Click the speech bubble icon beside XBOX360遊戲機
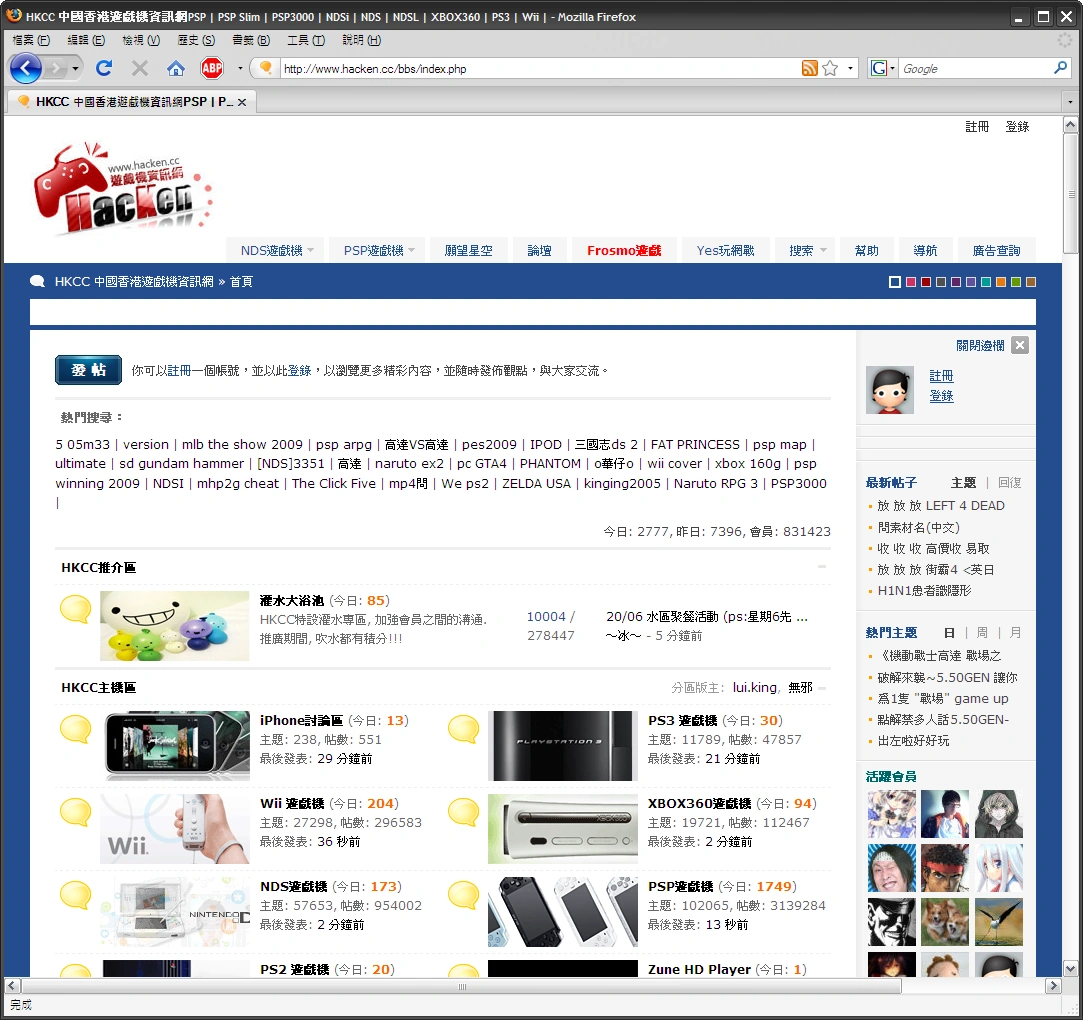The image size is (1083, 1020). pos(463,812)
